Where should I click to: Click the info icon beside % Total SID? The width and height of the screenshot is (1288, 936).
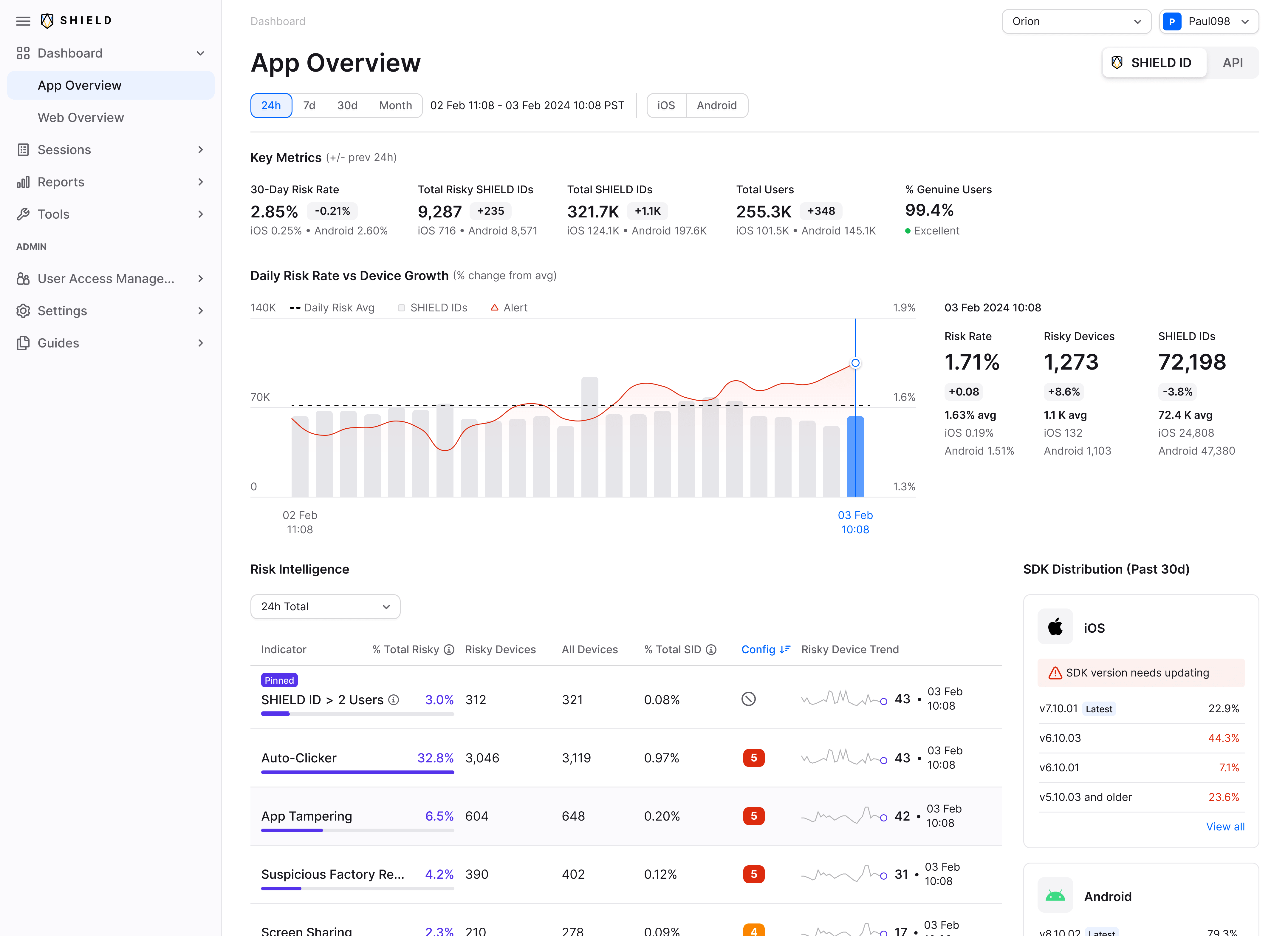pos(711,650)
